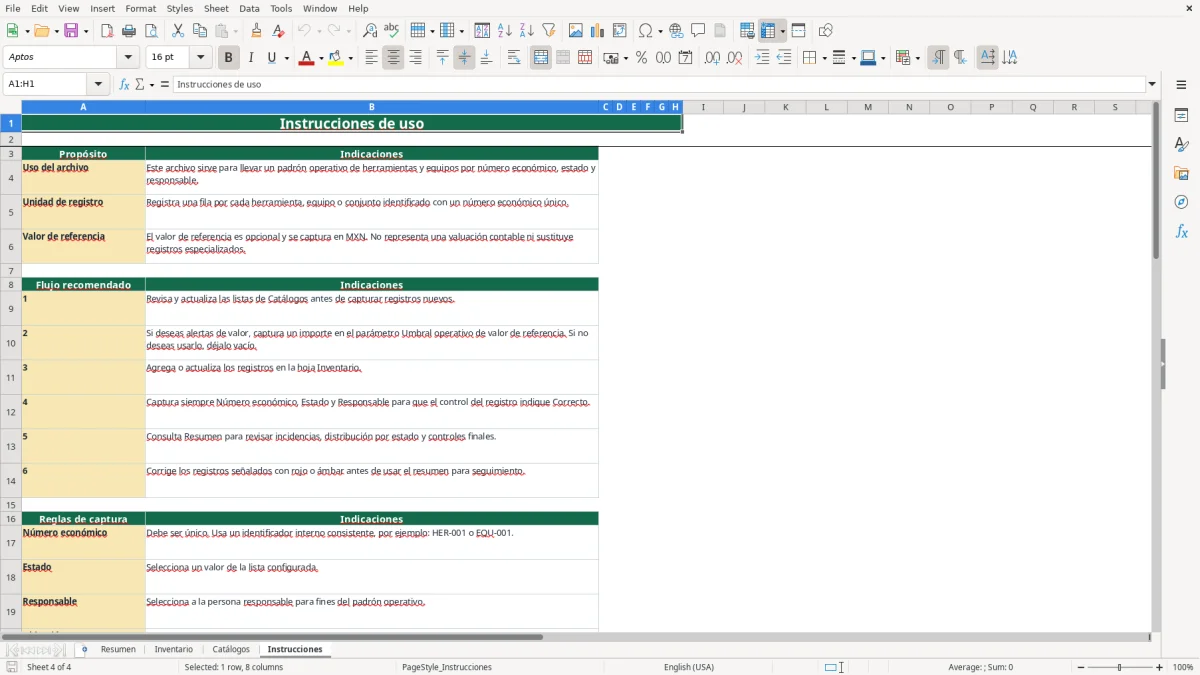Viewport: 1200px width, 675px height.
Task: Click the formula input line
Action: tap(659, 84)
